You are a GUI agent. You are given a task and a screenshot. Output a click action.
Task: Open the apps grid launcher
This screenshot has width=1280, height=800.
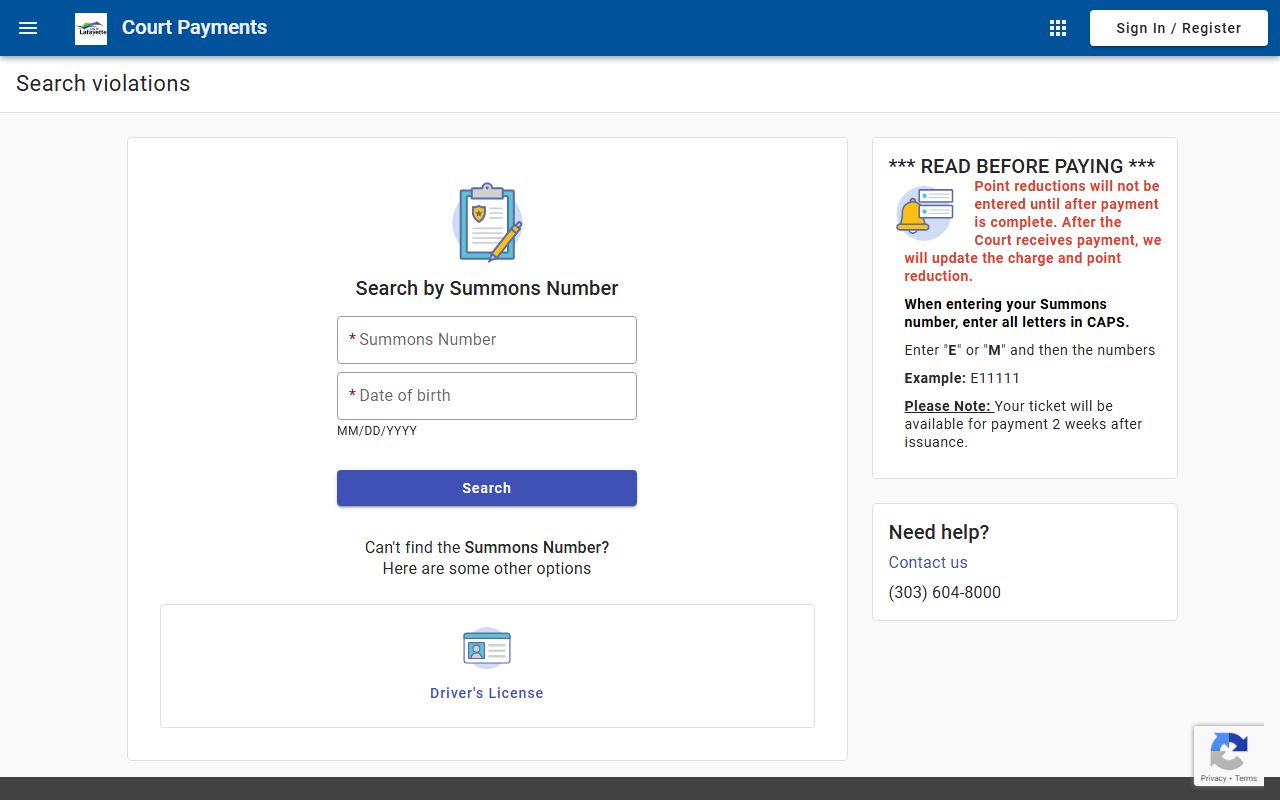pyautogui.click(x=1058, y=28)
